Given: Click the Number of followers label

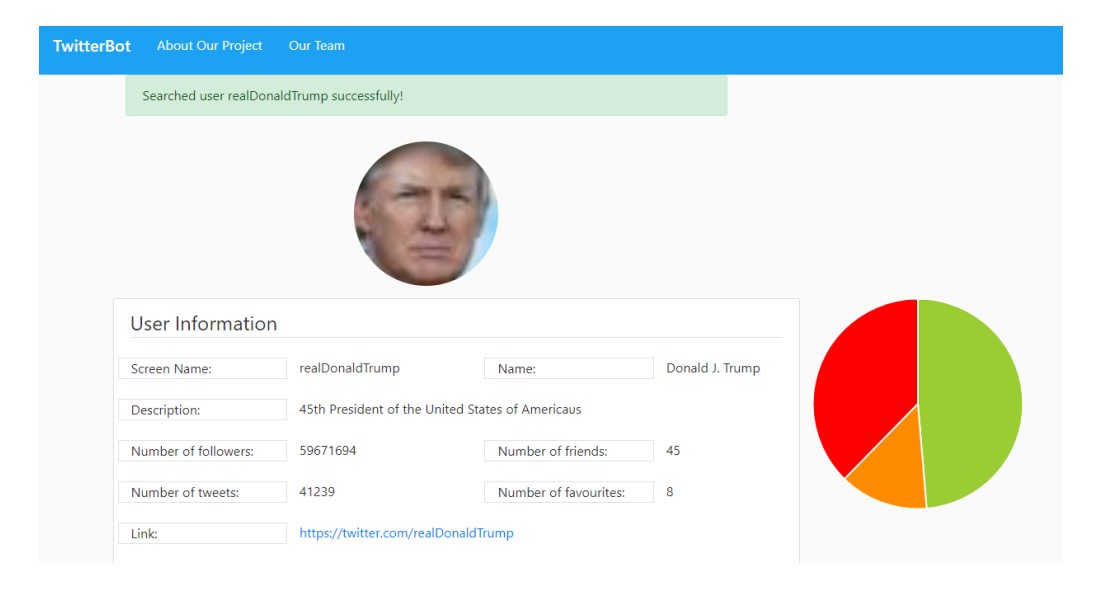Looking at the screenshot, I should click(x=202, y=451).
